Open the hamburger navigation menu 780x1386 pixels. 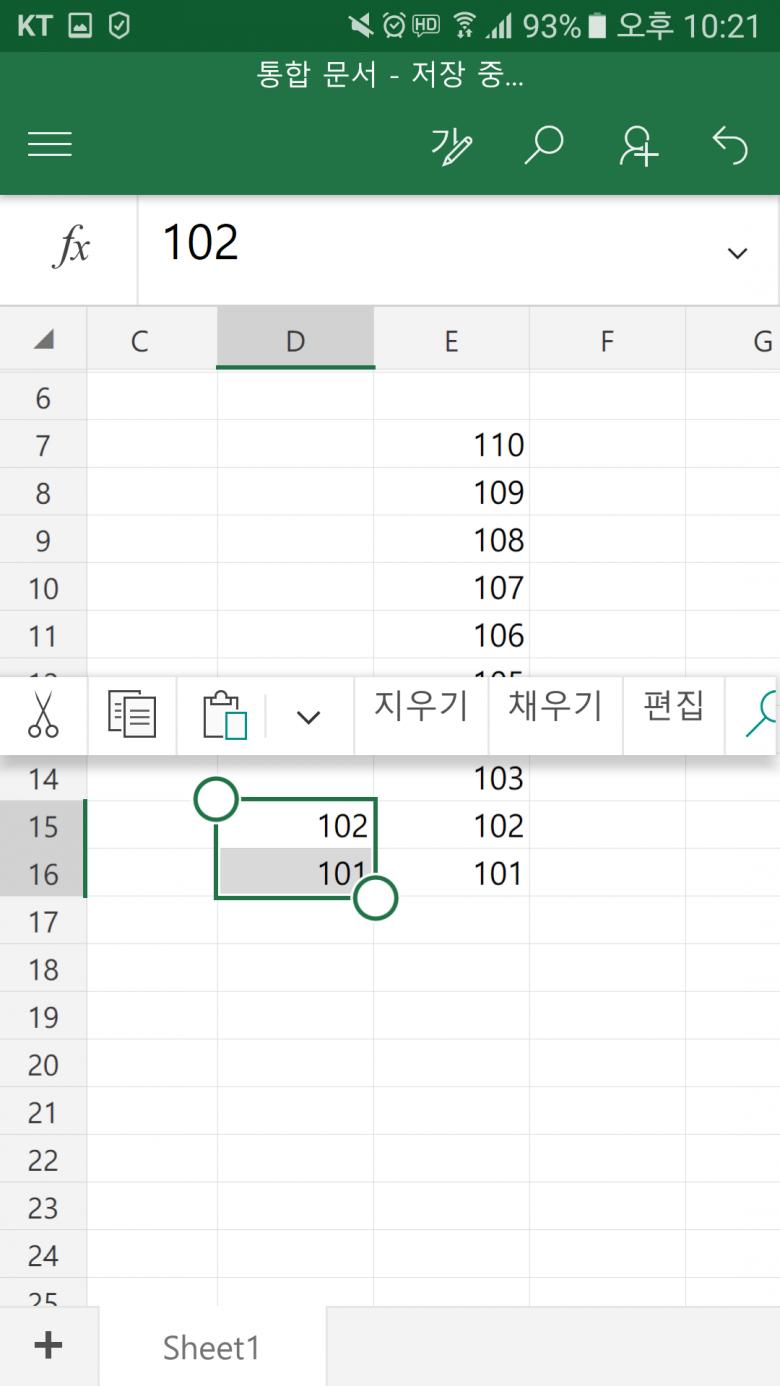[x=50, y=145]
